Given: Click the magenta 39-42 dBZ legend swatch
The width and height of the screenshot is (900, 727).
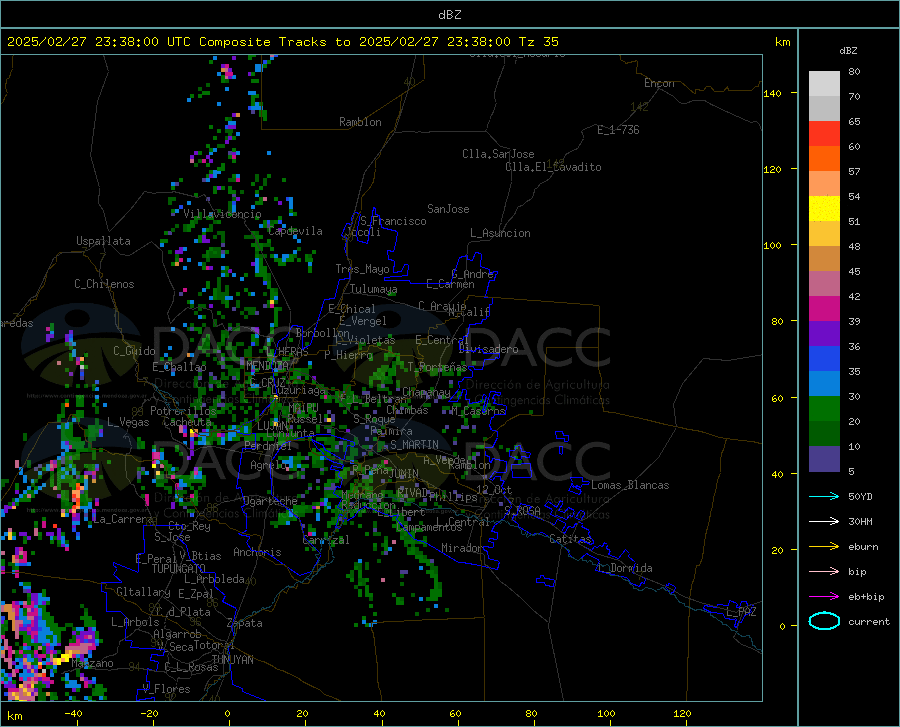Looking at the screenshot, I should [824, 309].
